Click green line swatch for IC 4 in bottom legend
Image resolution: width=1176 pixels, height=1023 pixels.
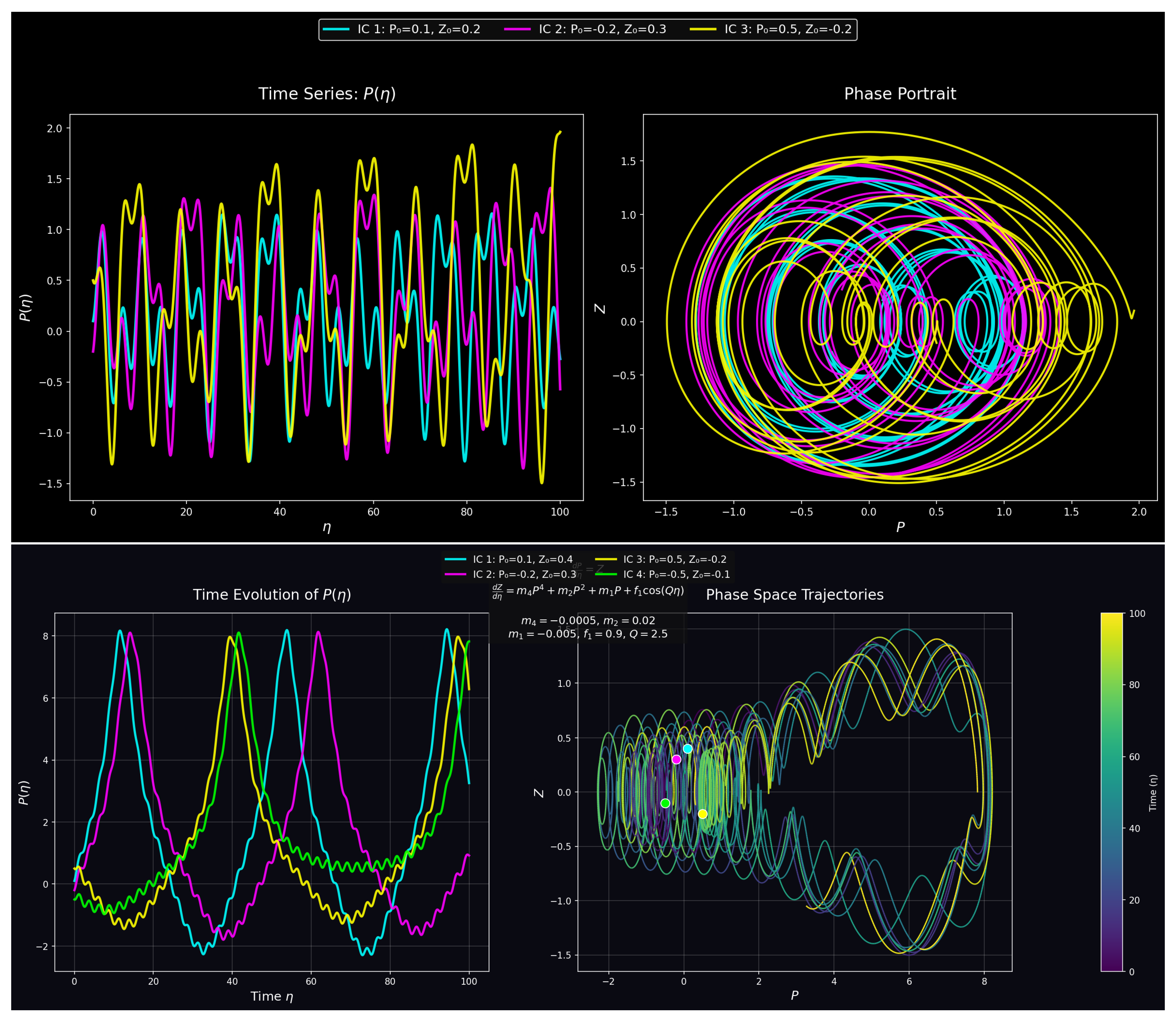coord(606,574)
